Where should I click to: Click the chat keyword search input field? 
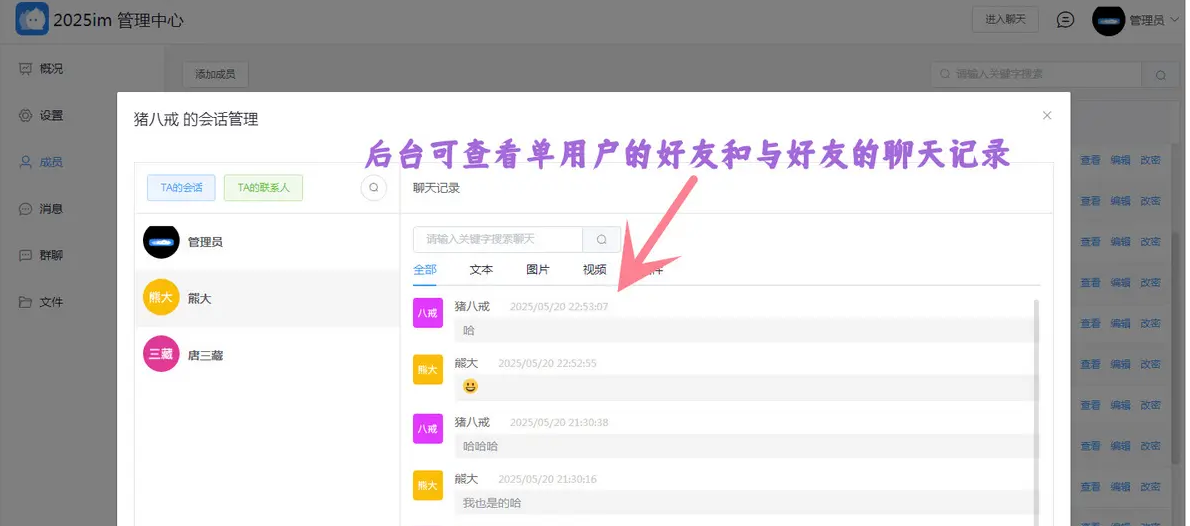pos(498,240)
